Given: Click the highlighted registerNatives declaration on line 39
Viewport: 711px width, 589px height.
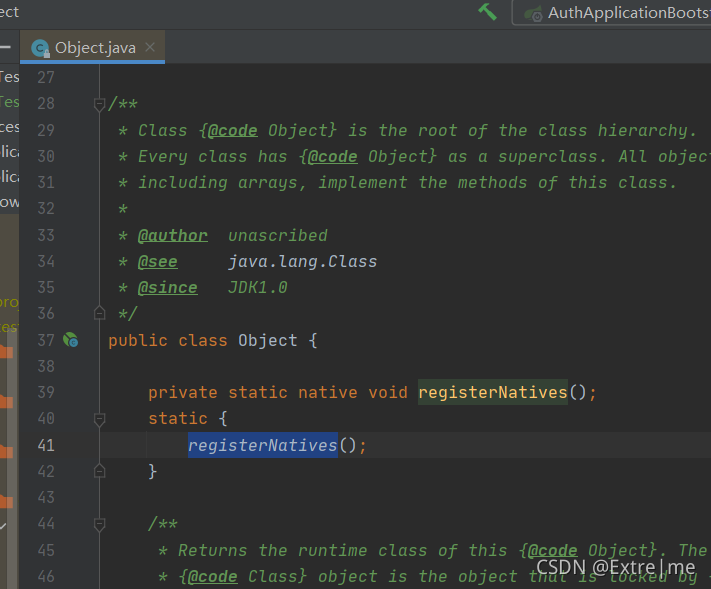Looking at the screenshot, I should click(492, 392).
